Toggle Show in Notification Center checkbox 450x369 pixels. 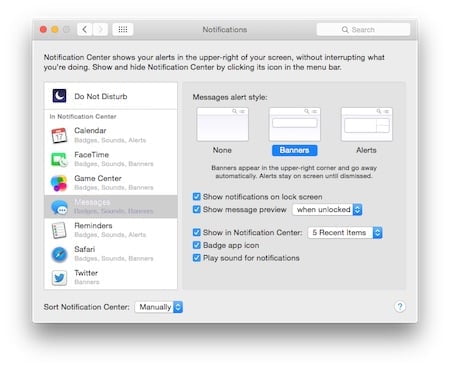[197, 232]
